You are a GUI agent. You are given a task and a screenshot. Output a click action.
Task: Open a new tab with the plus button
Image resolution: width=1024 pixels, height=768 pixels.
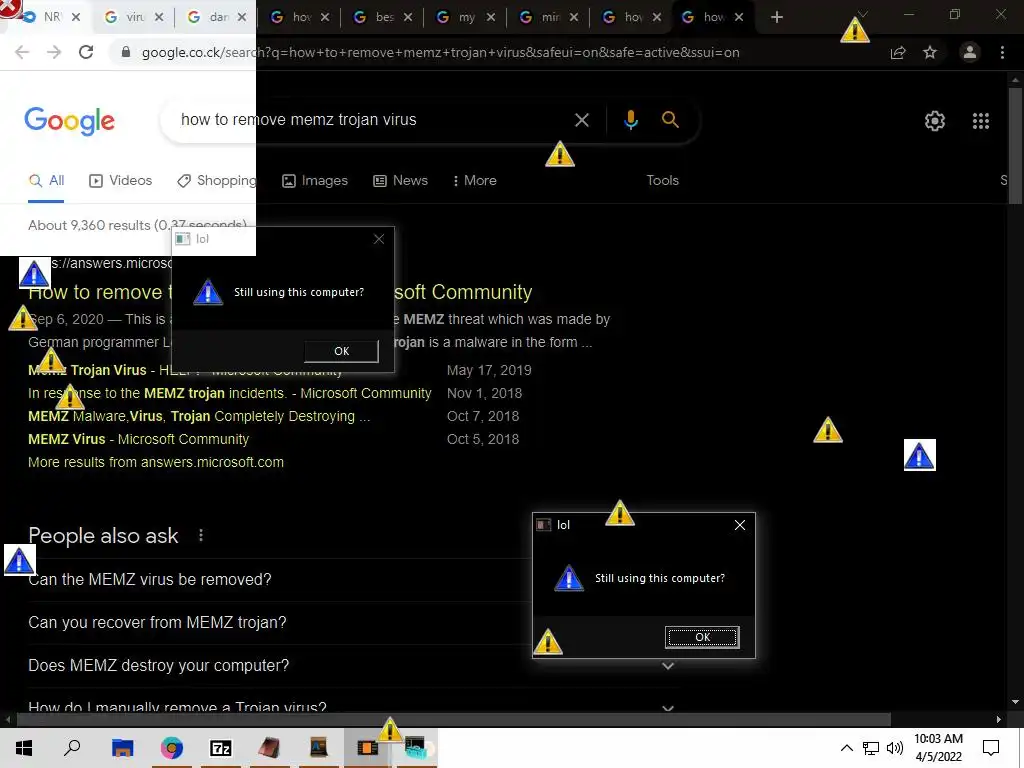point(776,17)
